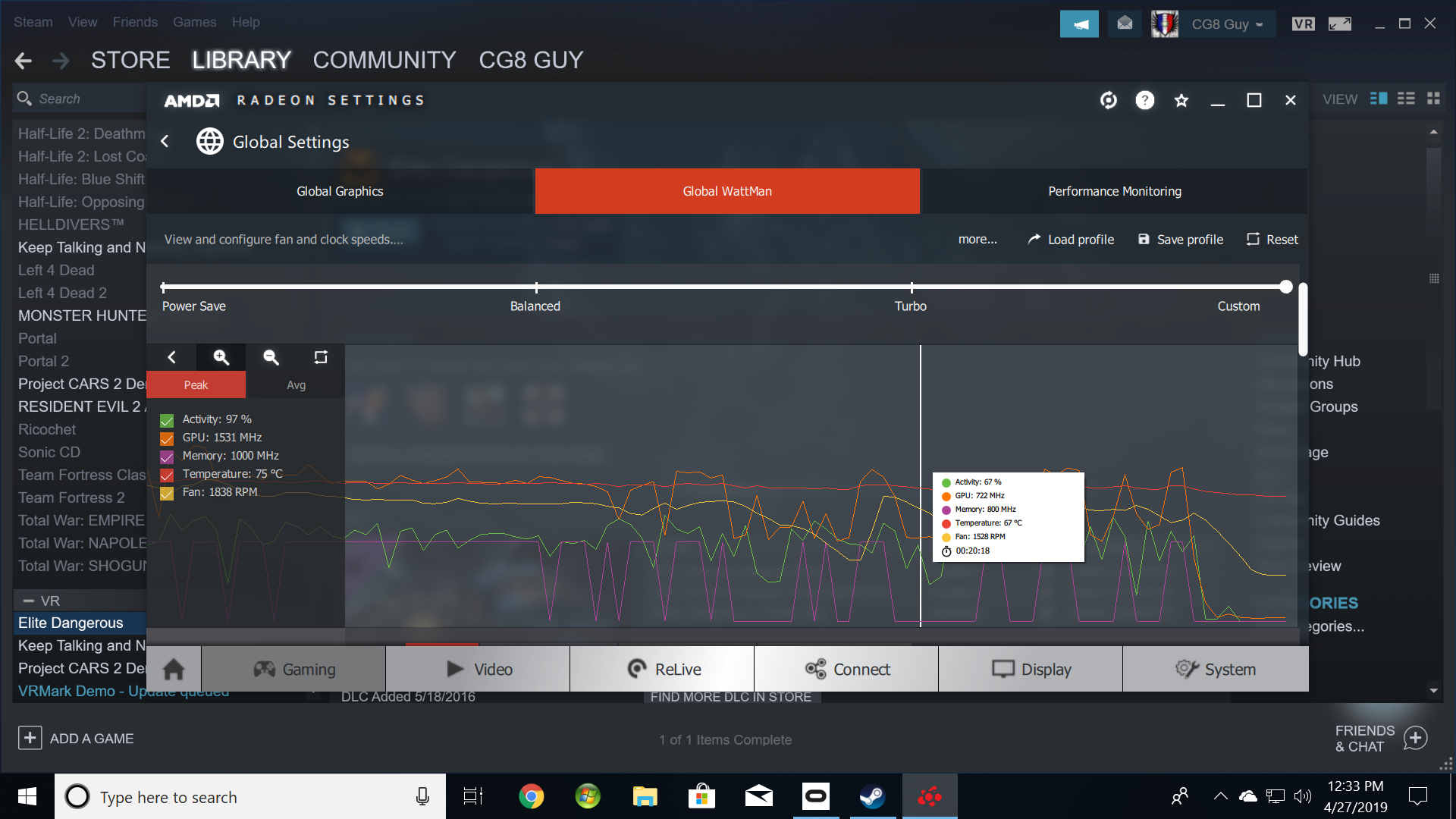The height and width of the screenshot is (819, 1456).
Task: Open the Steam menu
Action: [x=33, y=22]
